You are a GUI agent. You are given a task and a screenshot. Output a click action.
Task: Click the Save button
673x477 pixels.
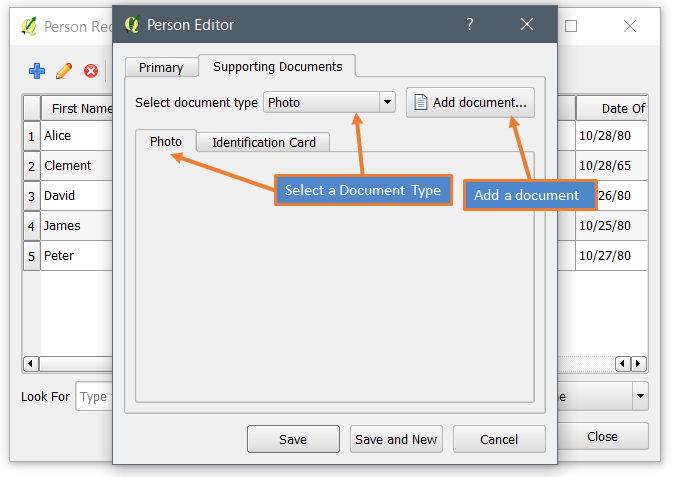[x=293, y=439]
